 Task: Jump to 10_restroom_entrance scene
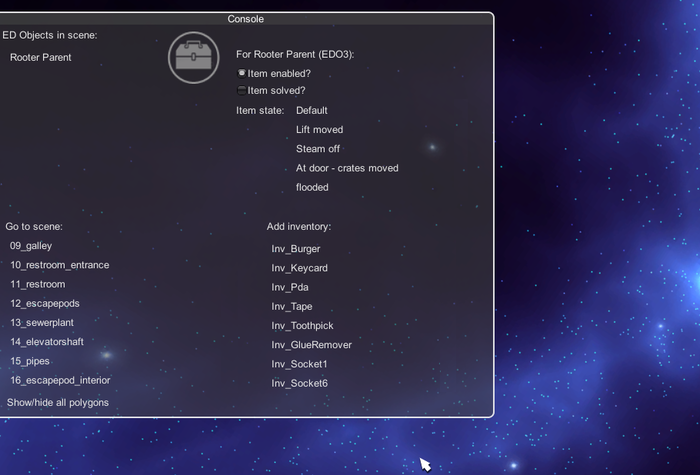tap(60, 265)
